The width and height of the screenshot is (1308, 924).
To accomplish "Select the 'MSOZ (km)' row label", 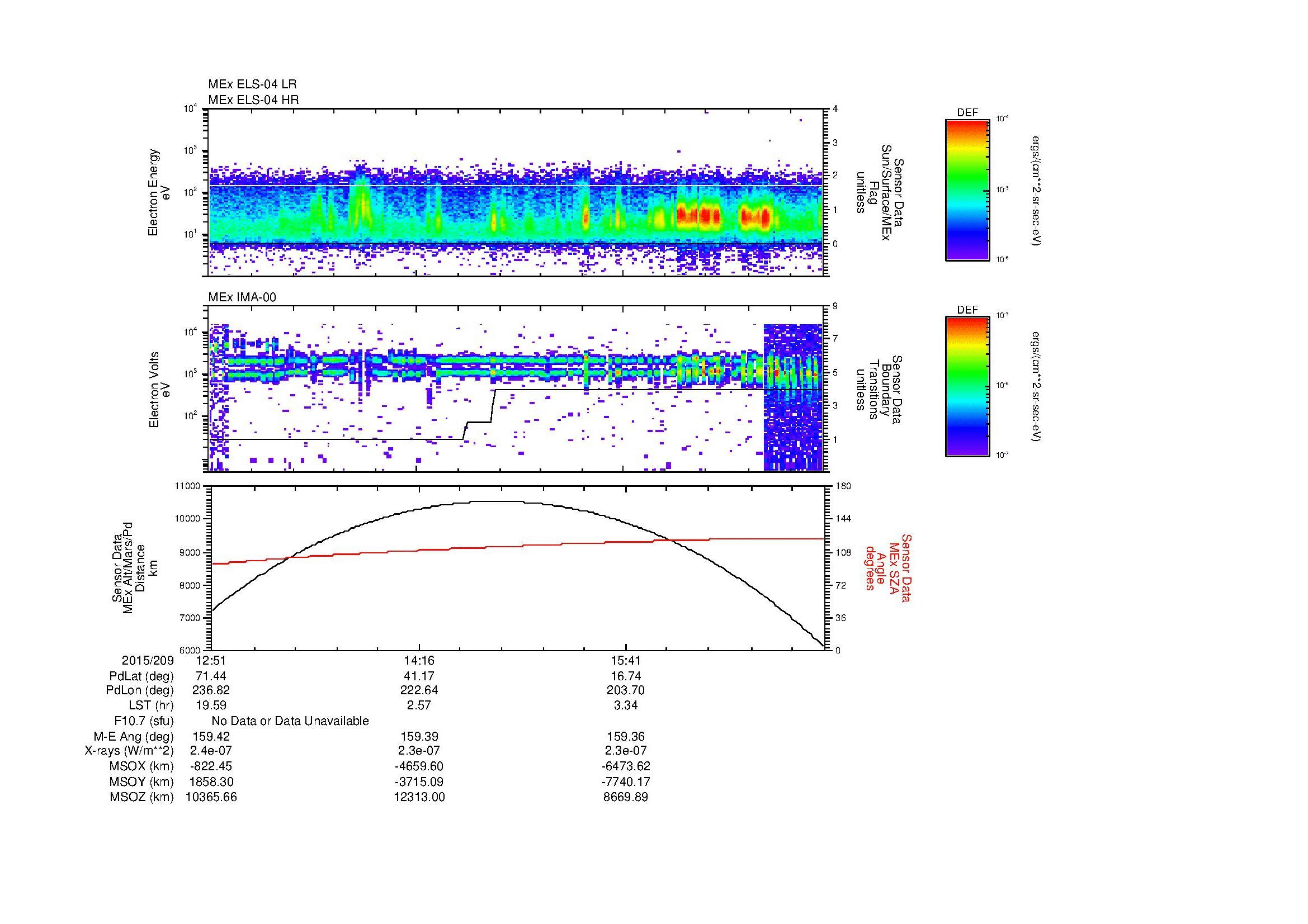I will tap(141, 797).
